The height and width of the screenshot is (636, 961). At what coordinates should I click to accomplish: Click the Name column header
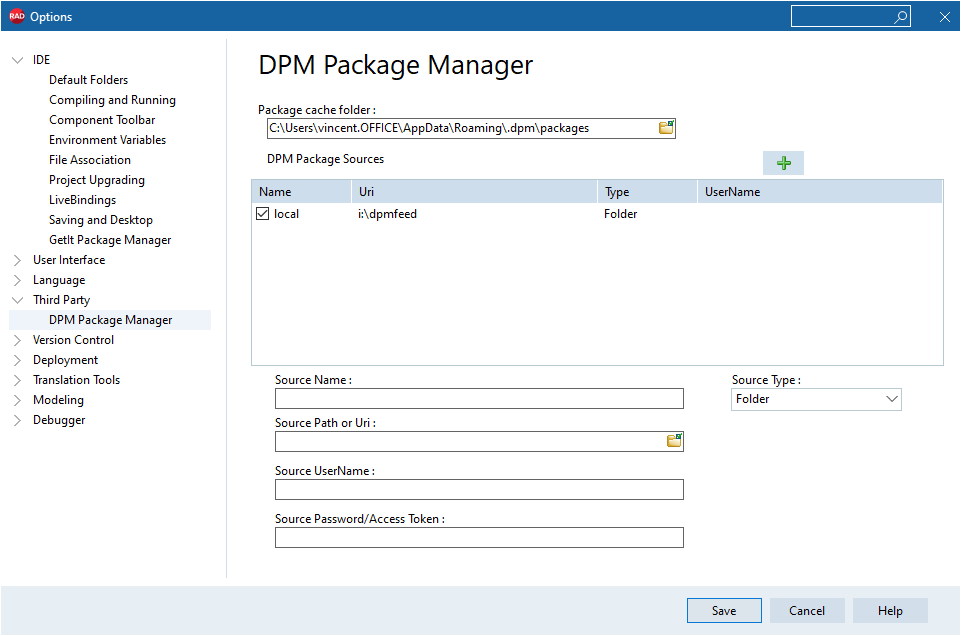click(301, 192)
